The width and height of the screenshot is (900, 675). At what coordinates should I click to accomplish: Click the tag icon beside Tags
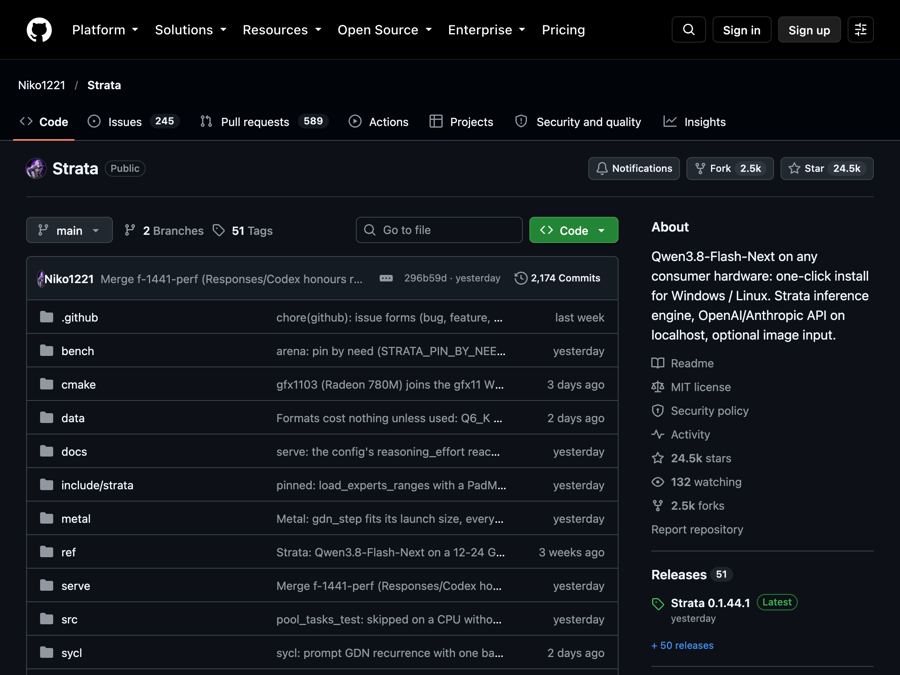click(219, 230)
